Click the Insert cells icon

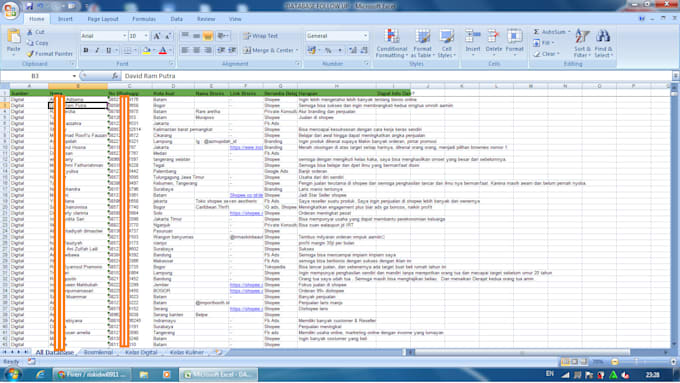[x=473, y=37]
